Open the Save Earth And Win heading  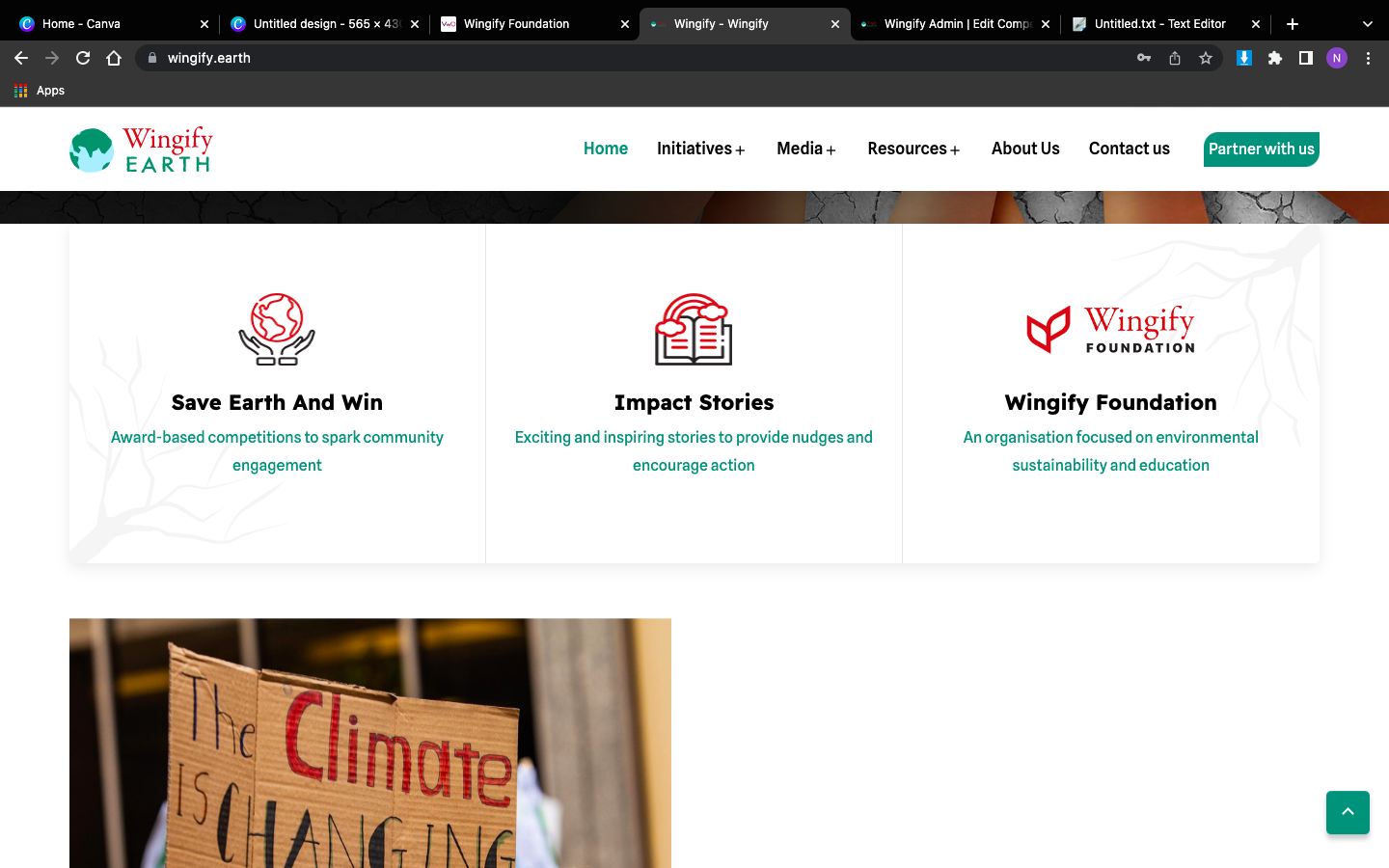click(x=277, y=402)
